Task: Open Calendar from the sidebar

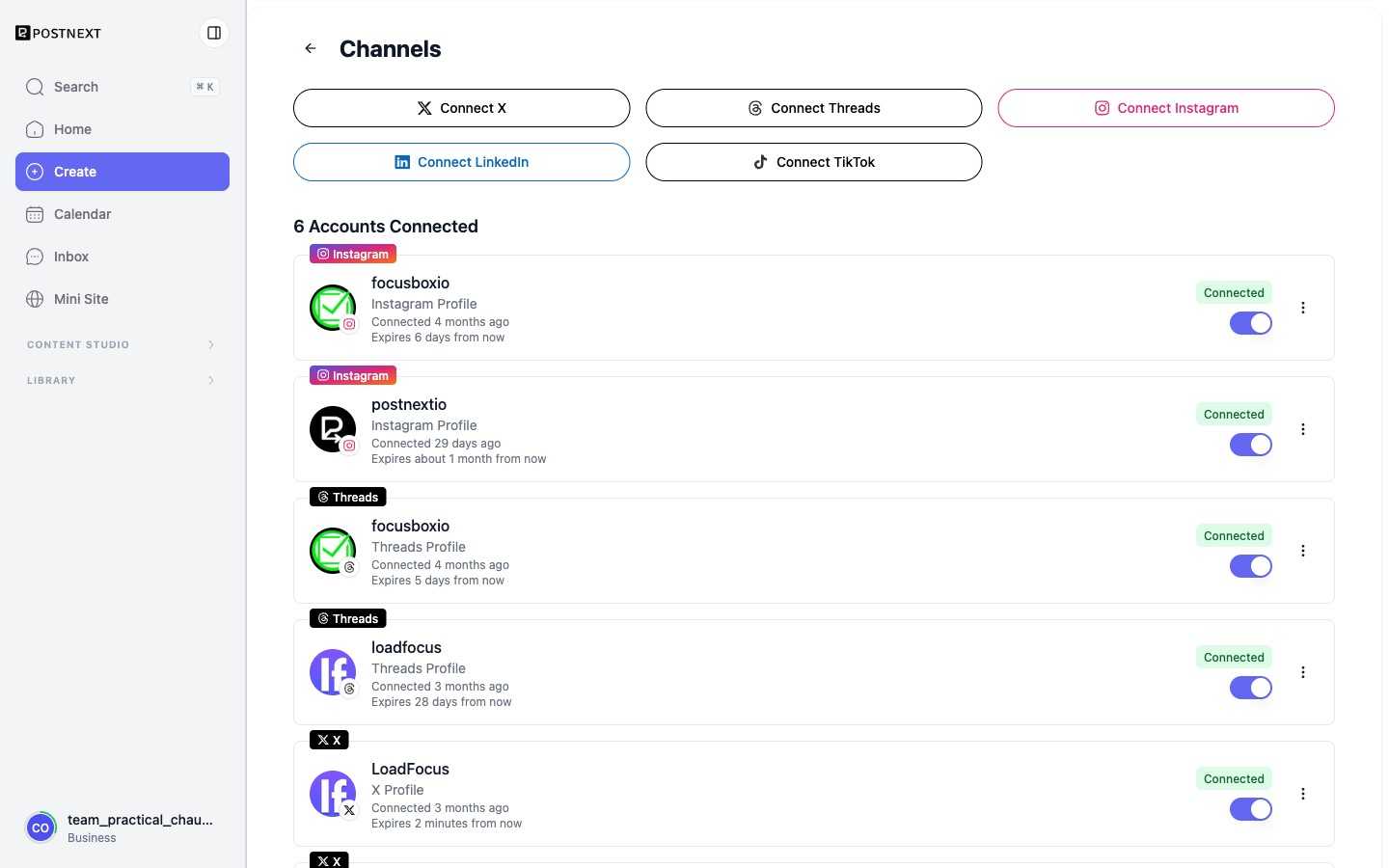Action: pyautogui.click(x=123, y=214)
